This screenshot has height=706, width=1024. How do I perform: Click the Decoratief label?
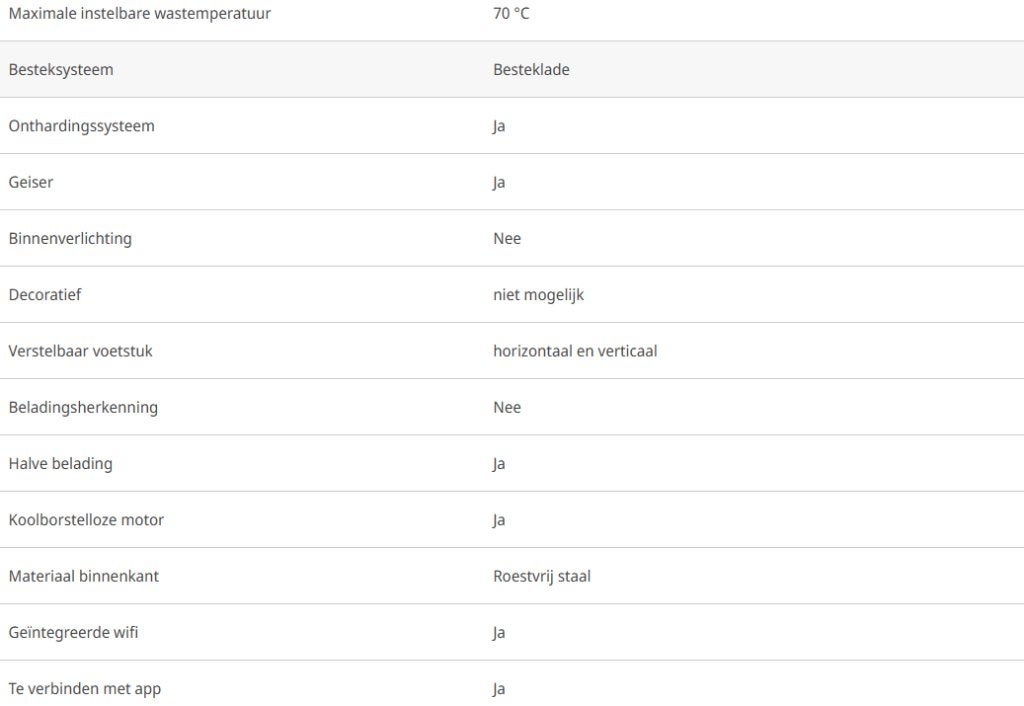pyautogui.click(x=44, y=295)
